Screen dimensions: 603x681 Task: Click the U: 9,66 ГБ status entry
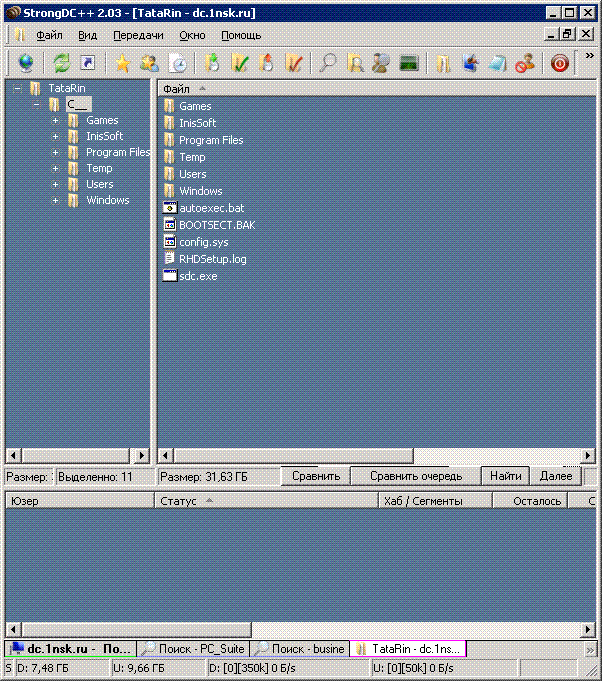click(158, 668)
